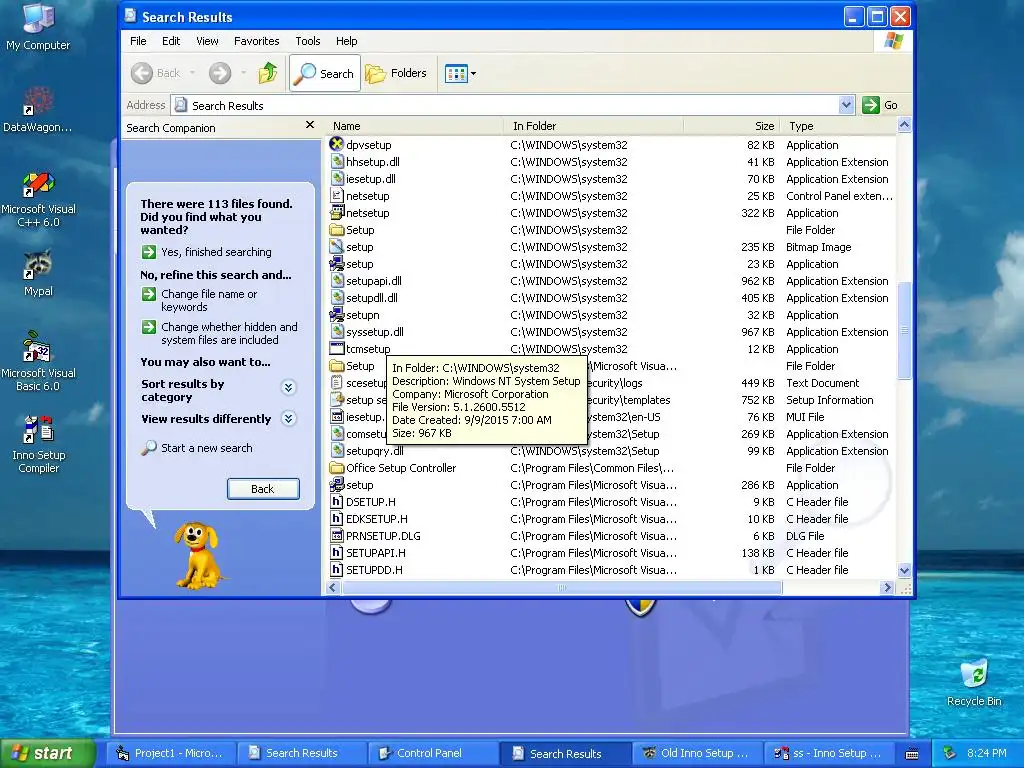Click the green arrow beside Yes, finished searching

149,252
